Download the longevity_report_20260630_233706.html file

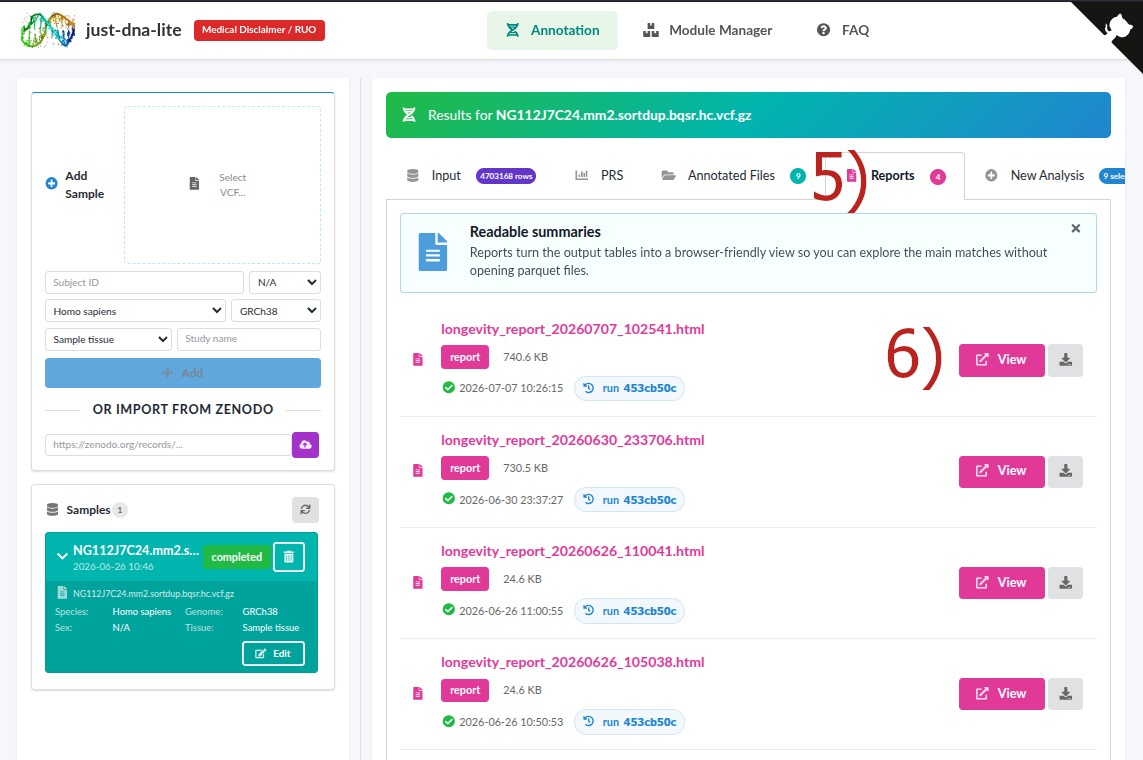pyautogui.click(x=1065, y=471)
